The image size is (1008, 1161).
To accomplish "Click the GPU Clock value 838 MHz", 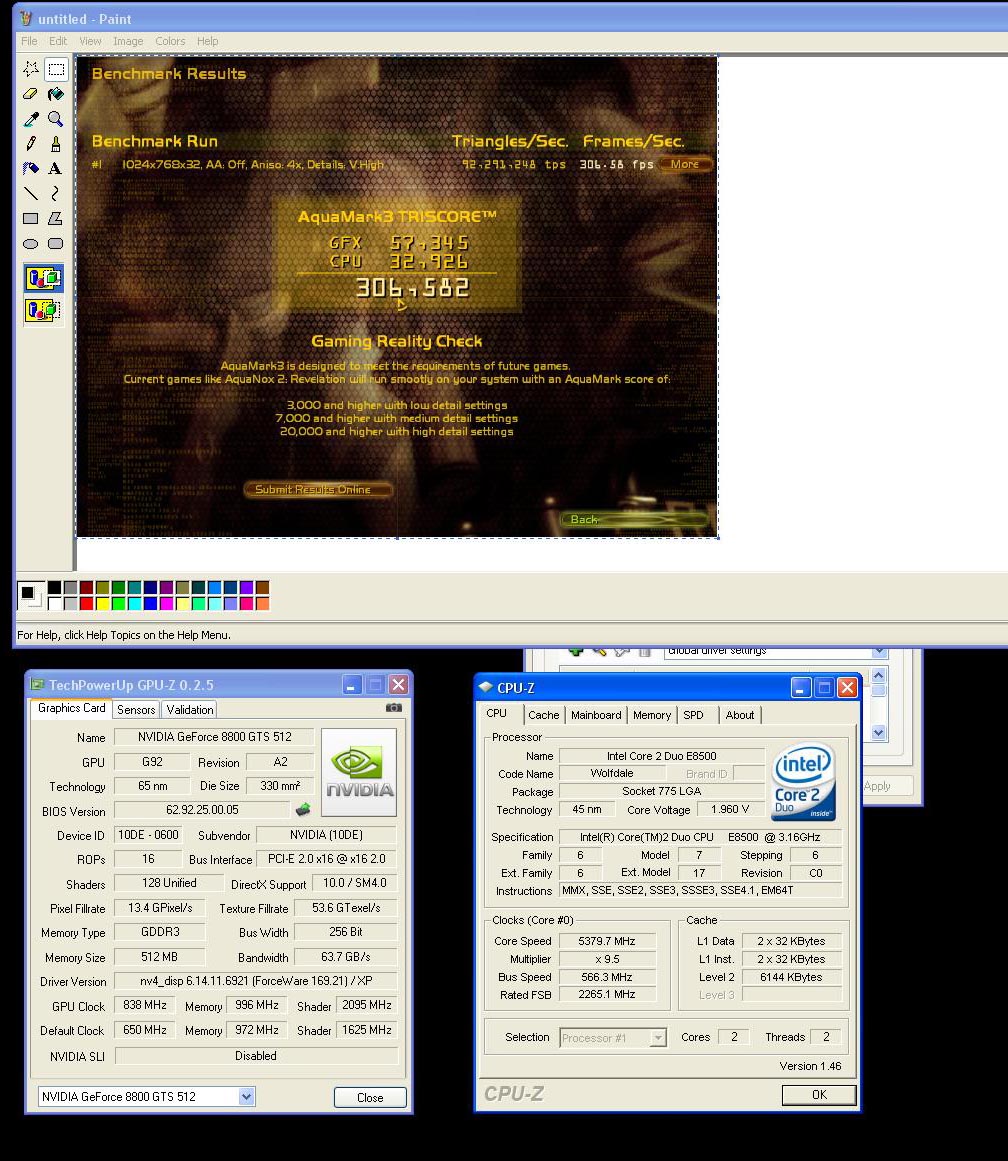I will click(144, 1005).
